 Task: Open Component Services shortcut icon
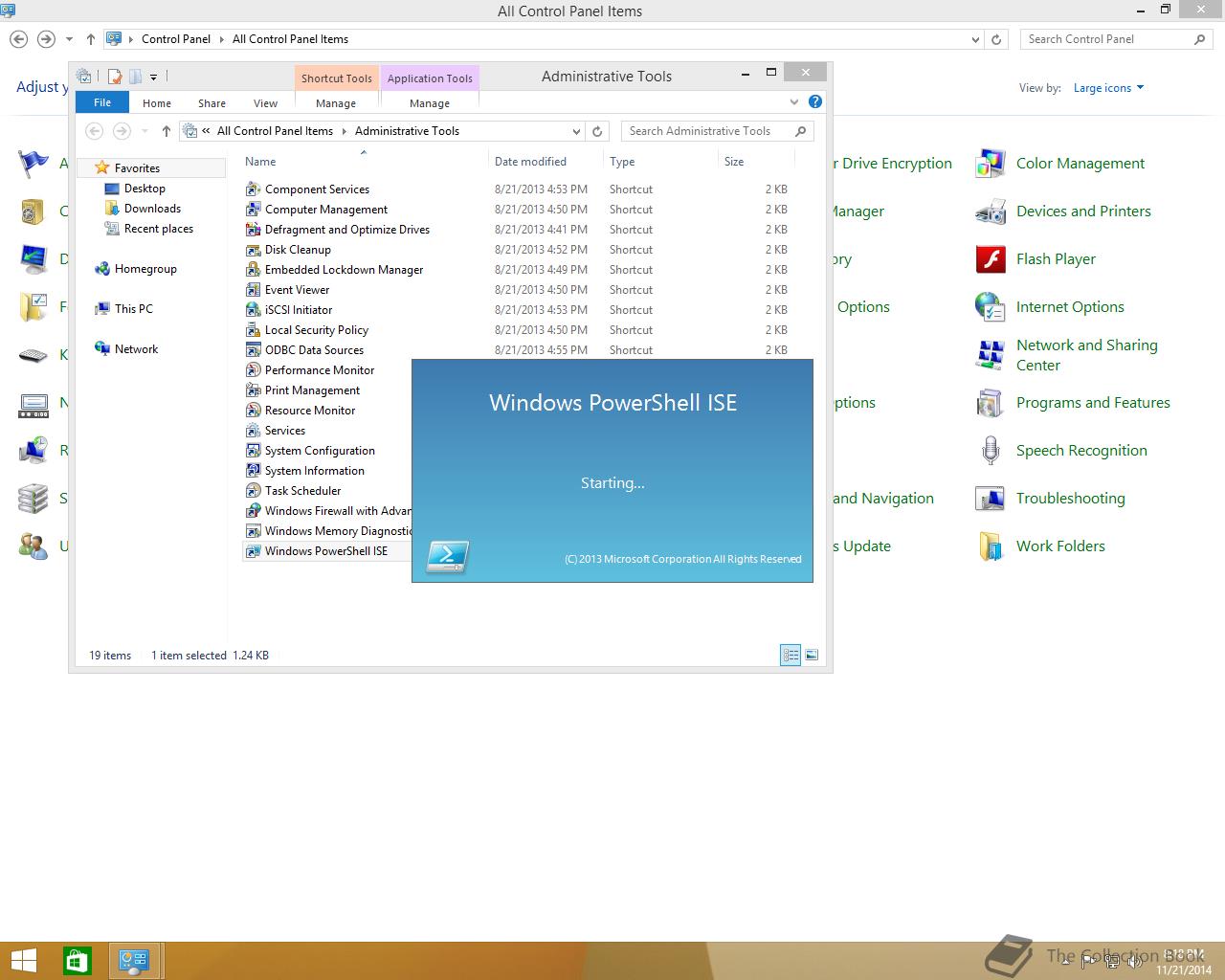point(253,189)
